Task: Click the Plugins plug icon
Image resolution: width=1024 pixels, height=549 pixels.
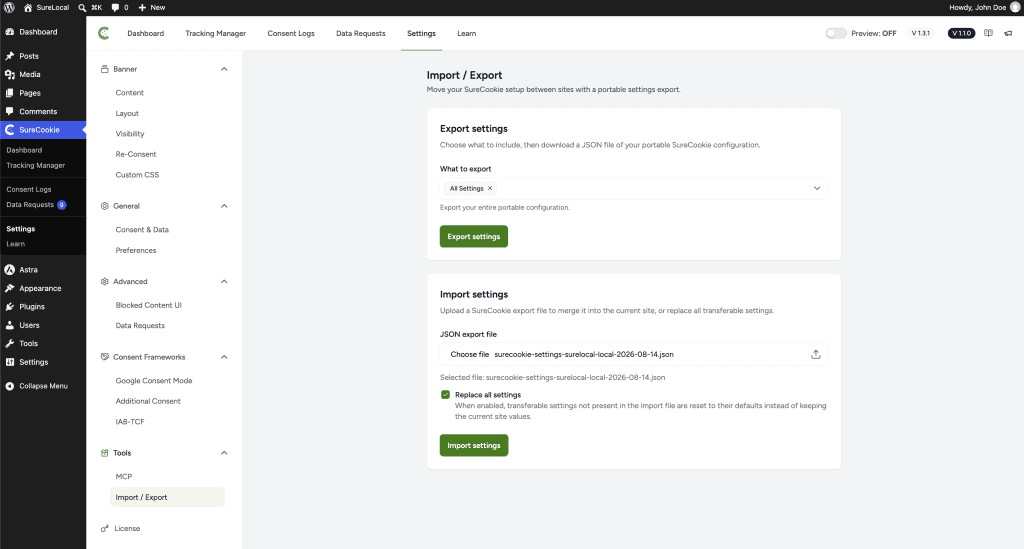Action: (x=10, y=307)
